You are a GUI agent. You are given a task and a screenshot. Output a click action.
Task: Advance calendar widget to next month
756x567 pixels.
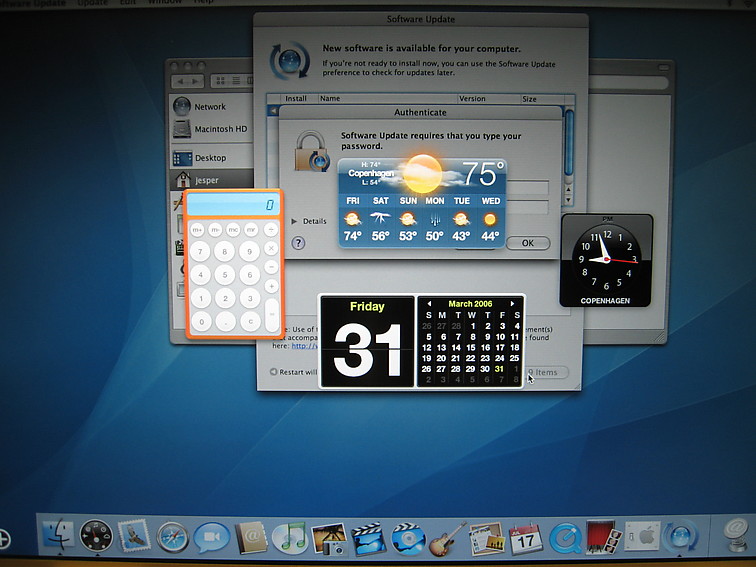click(514, 303)
